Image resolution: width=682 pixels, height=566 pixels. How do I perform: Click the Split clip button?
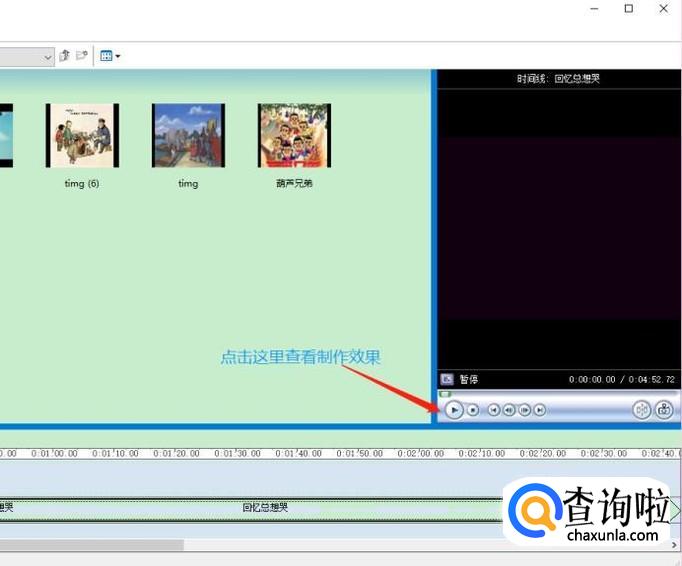pos(641,410)
